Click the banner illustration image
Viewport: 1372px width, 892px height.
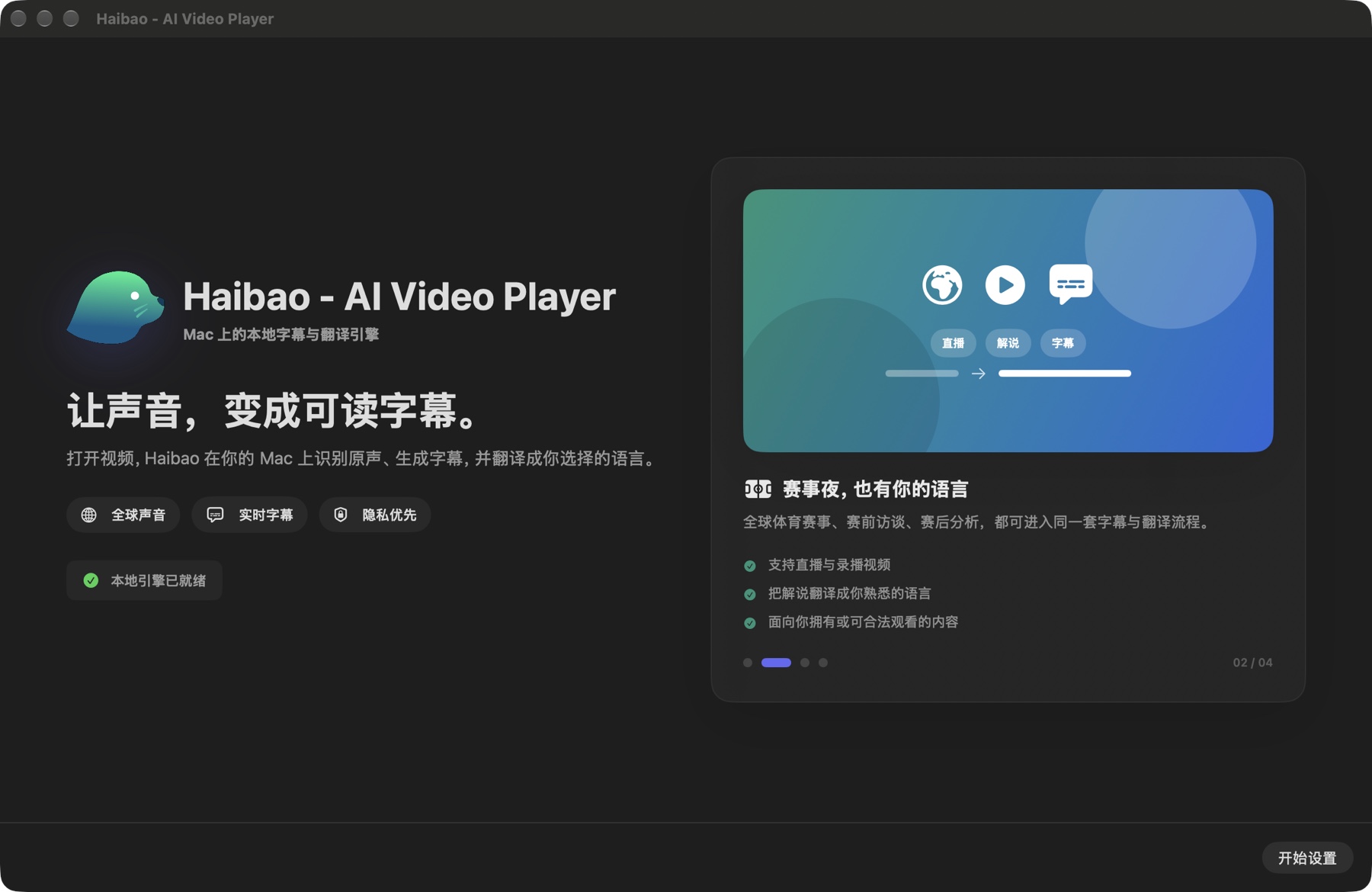(x=1008, y=320)
